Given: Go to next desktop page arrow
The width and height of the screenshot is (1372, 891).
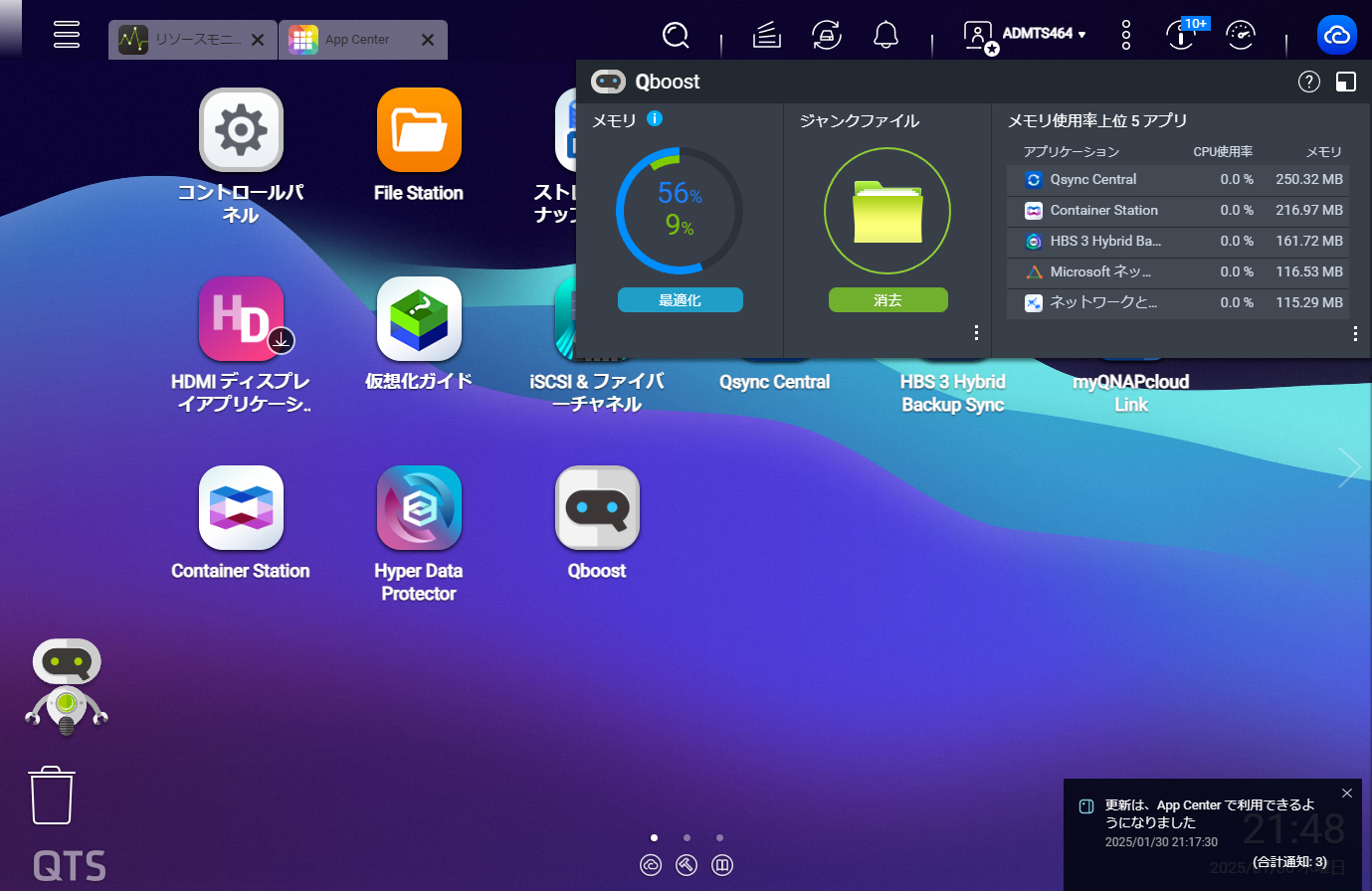Looking at the screenshot, I should coord(1348,466).
